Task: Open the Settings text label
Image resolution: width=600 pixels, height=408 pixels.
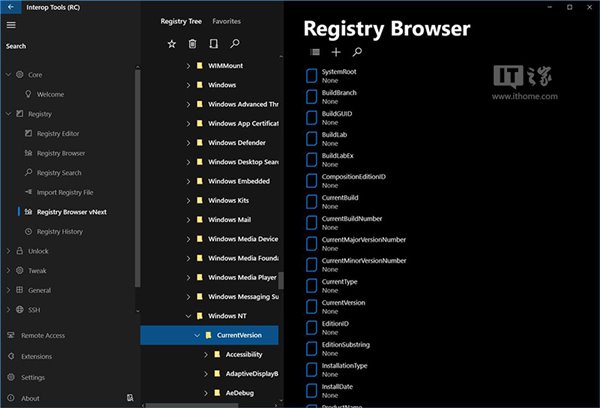Action: [33, 377]
